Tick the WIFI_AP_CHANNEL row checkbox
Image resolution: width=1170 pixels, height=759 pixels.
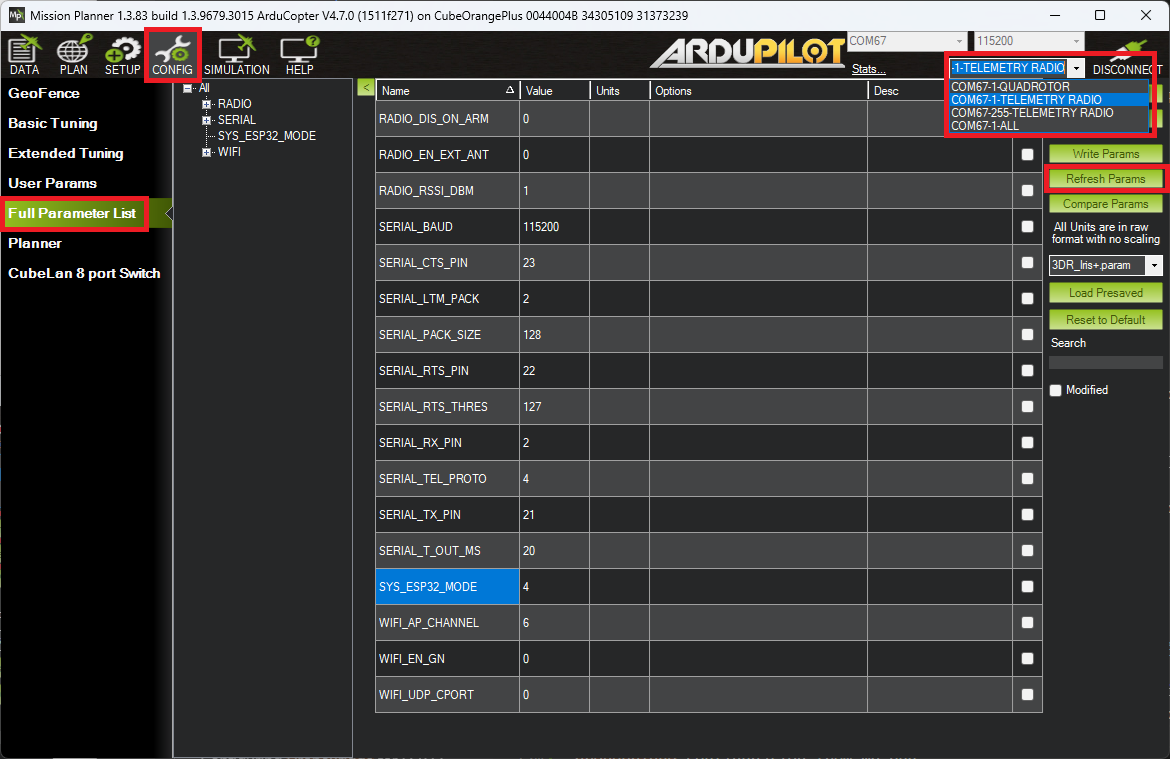pyautogui.click(x=1027, y=622)
